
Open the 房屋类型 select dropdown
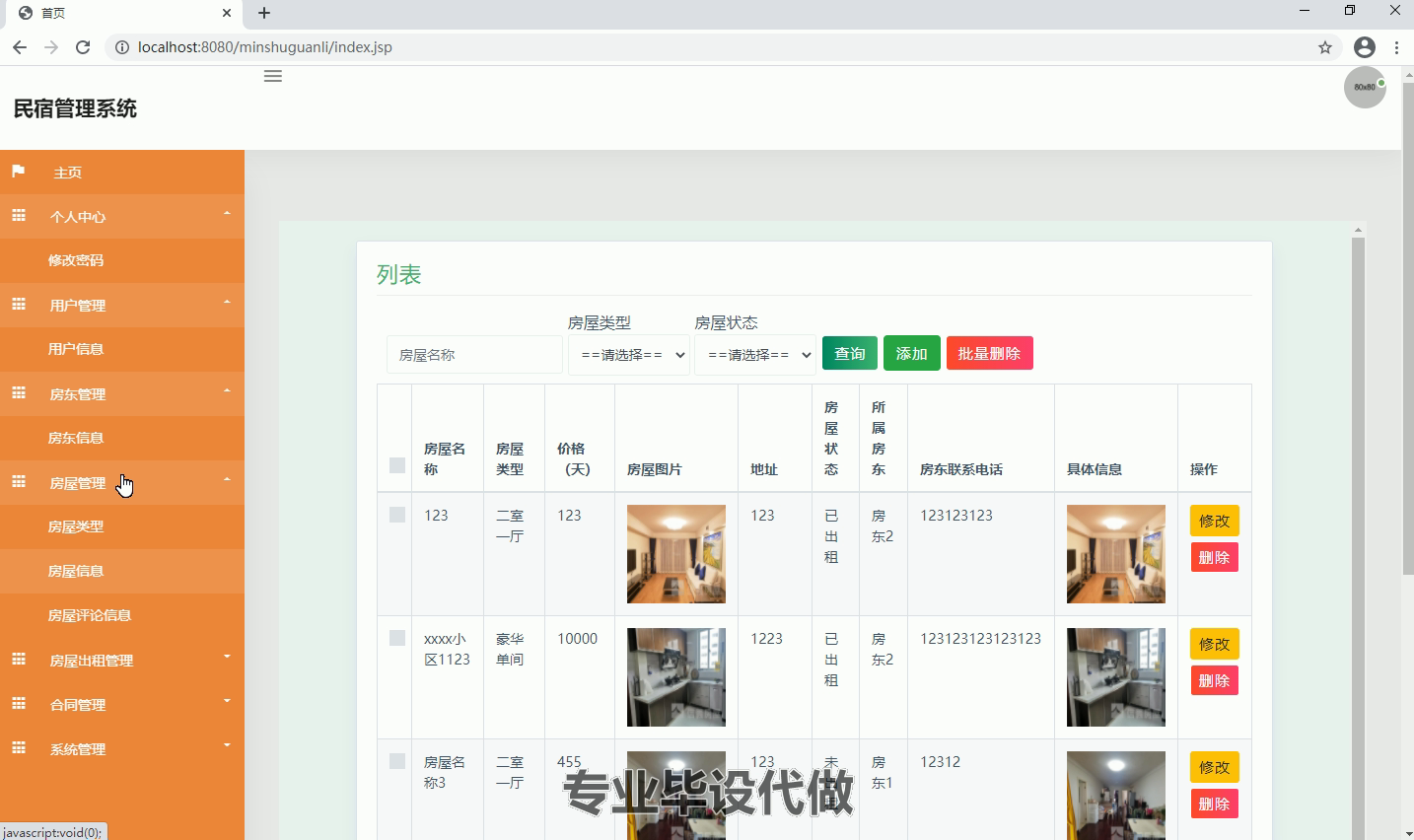[629, 355]
